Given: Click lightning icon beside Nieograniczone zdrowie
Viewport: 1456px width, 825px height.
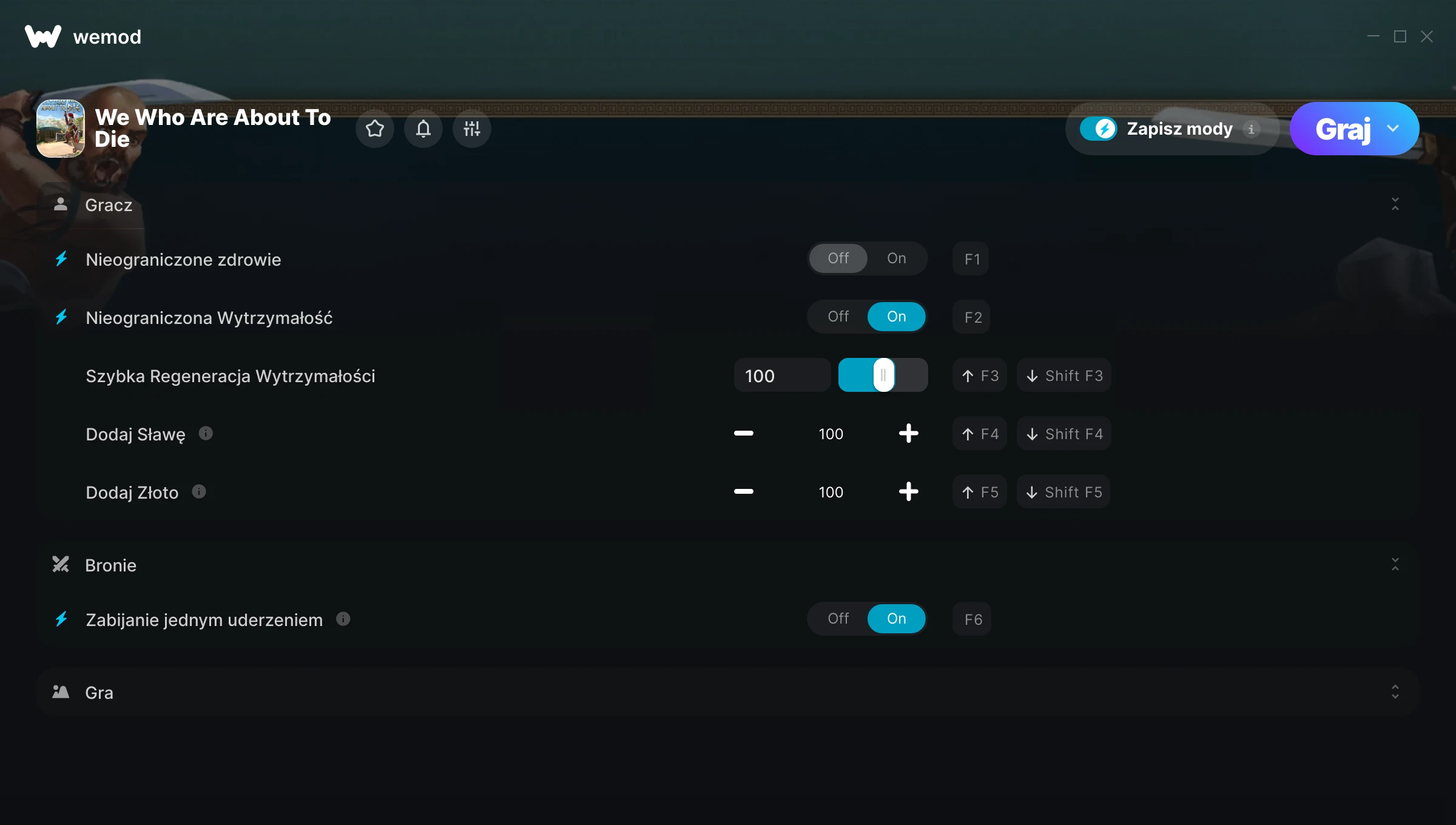Looking at the screenshot, I should [61, 259].
